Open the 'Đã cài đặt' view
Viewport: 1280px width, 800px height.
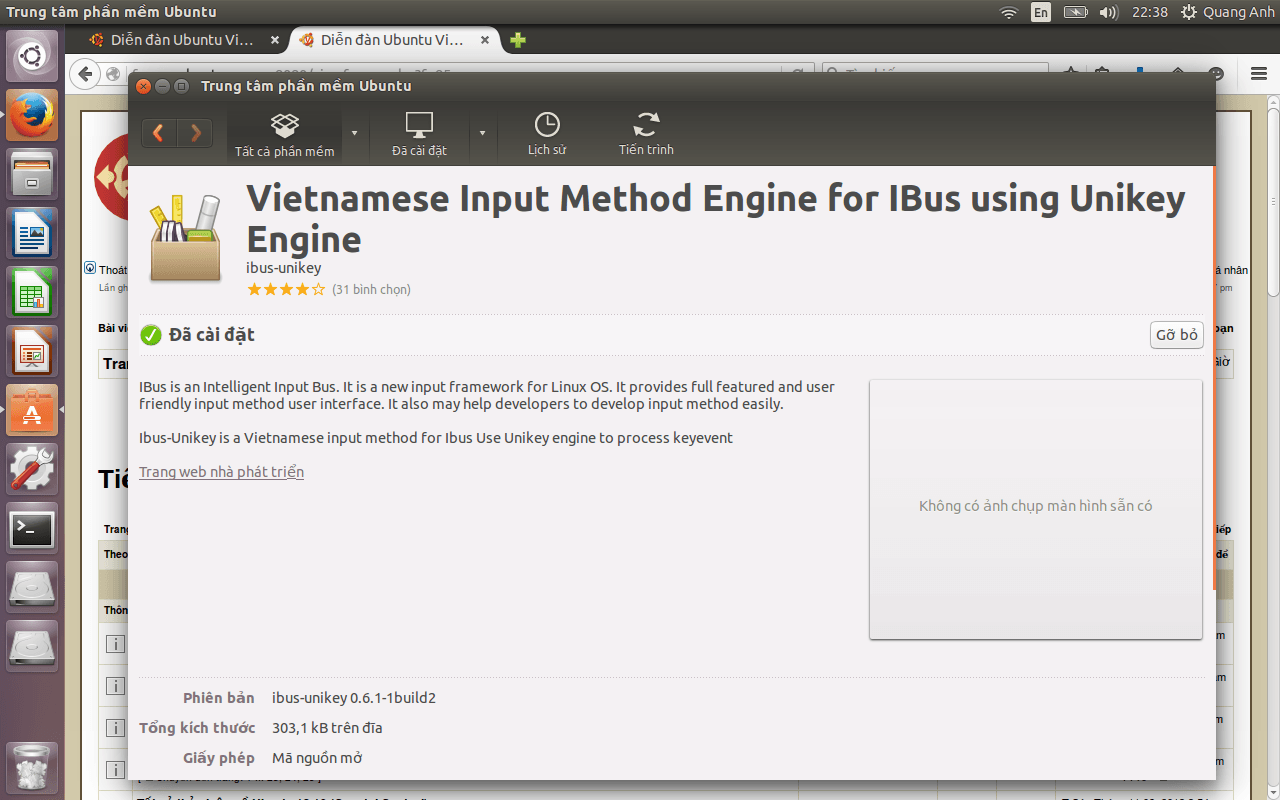419,135
